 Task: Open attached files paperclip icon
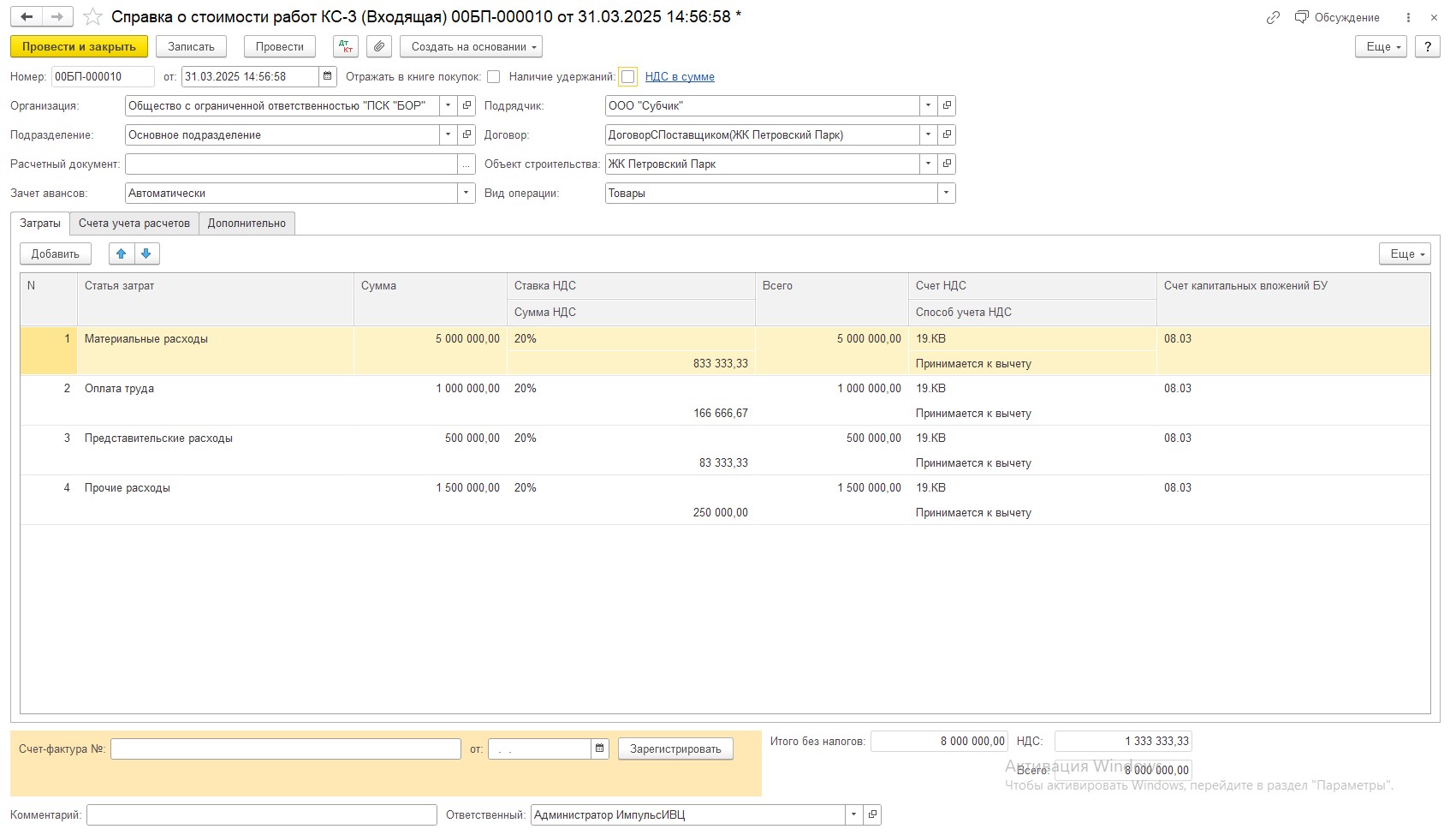click(379, 47)
